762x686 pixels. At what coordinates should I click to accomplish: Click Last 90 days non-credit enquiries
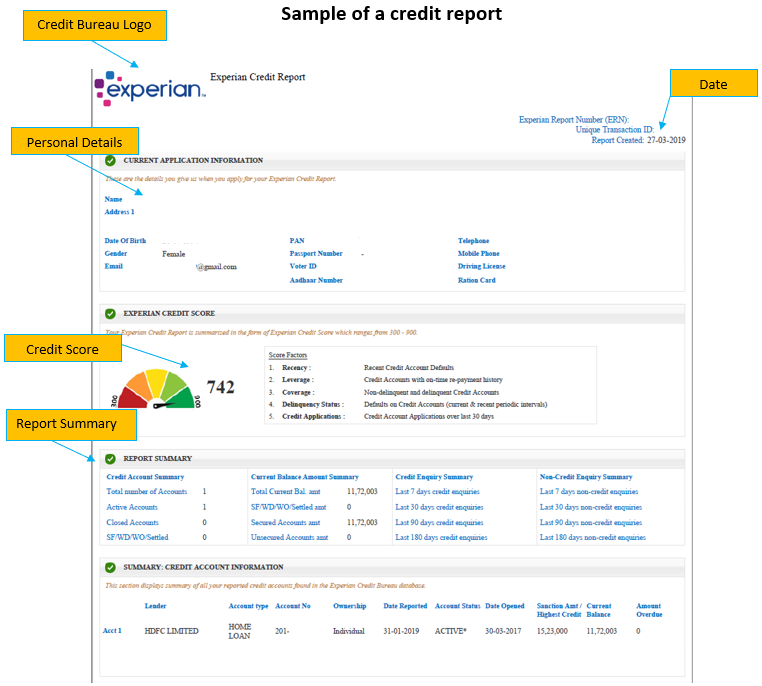click(591, 522)
